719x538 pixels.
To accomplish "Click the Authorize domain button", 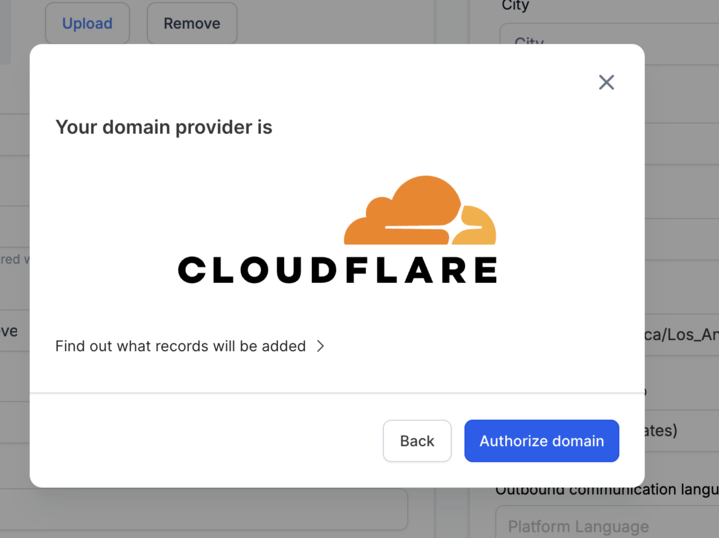I will tap(542, 441).
